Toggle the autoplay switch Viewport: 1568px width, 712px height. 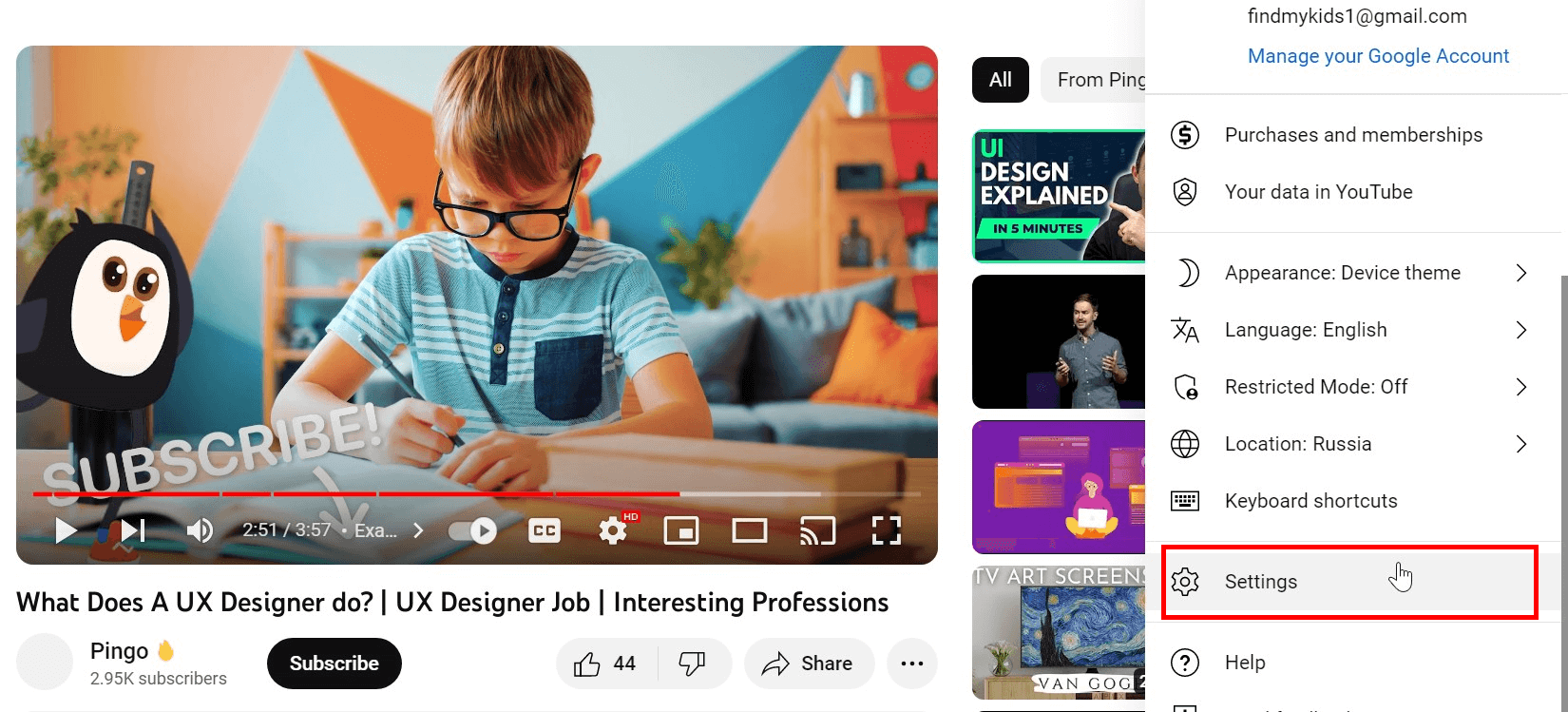click(473, 530)
